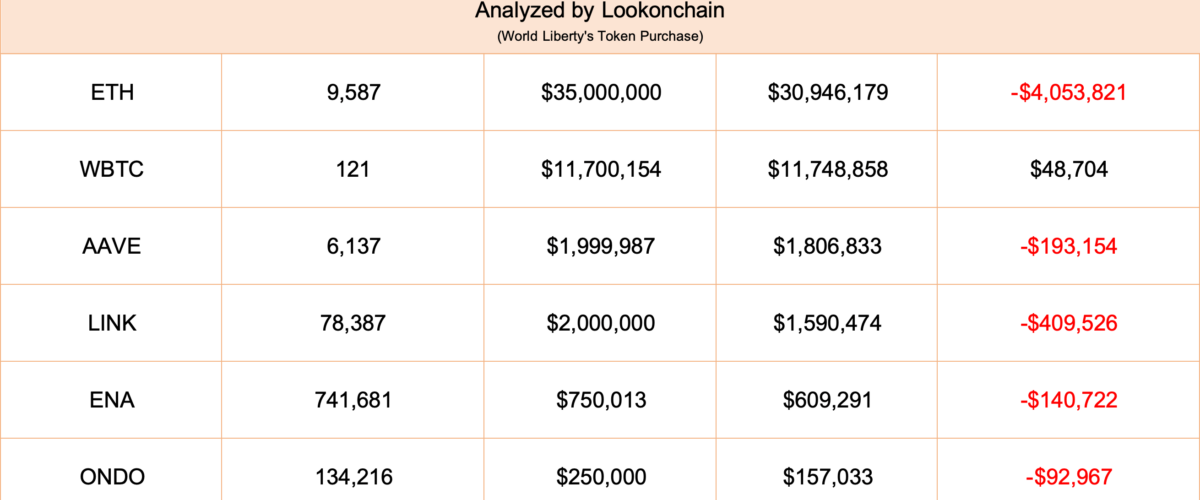This screenshot has height=500, width=1200.
Task: Click the red -$140,722 loss value
Action: (1069, 400)
